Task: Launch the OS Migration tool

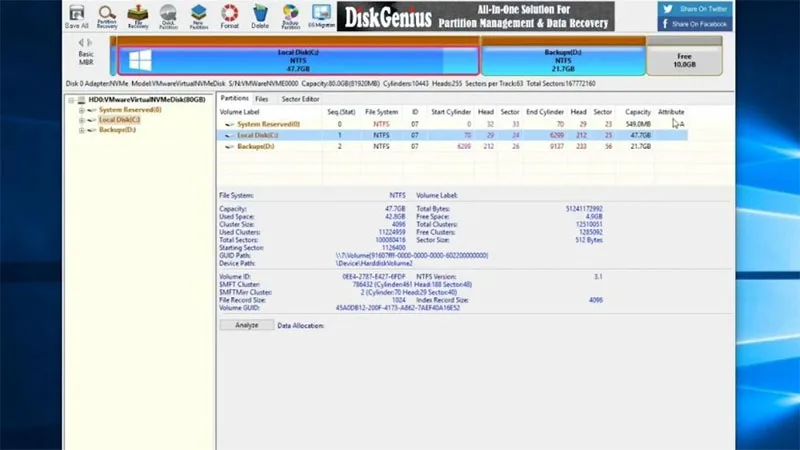Action: point(321,16)
